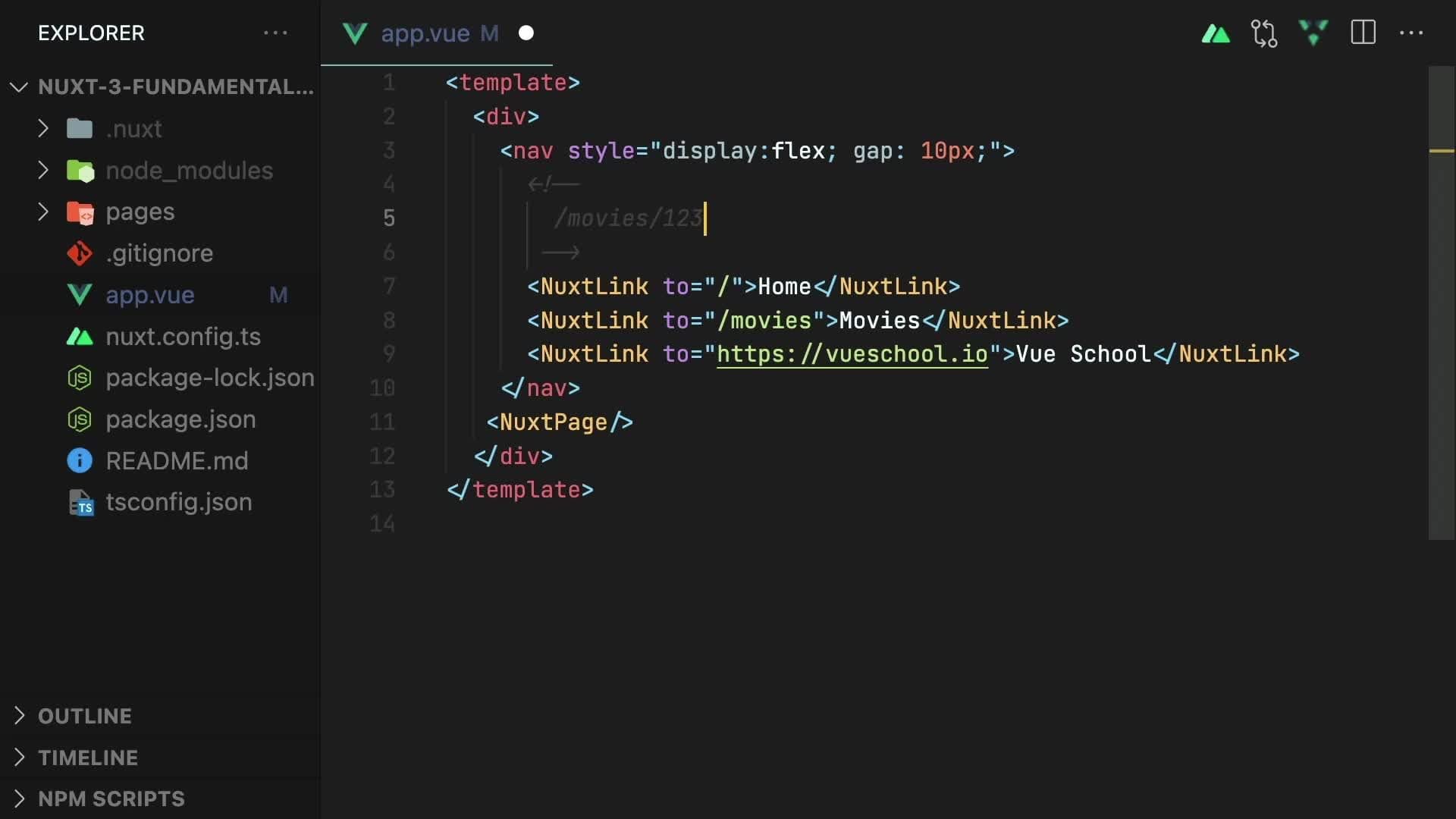The width and height of the screenshot is (1456, 819).
Task: Open package.json in the explorer
Action: [x=180, y=419]
